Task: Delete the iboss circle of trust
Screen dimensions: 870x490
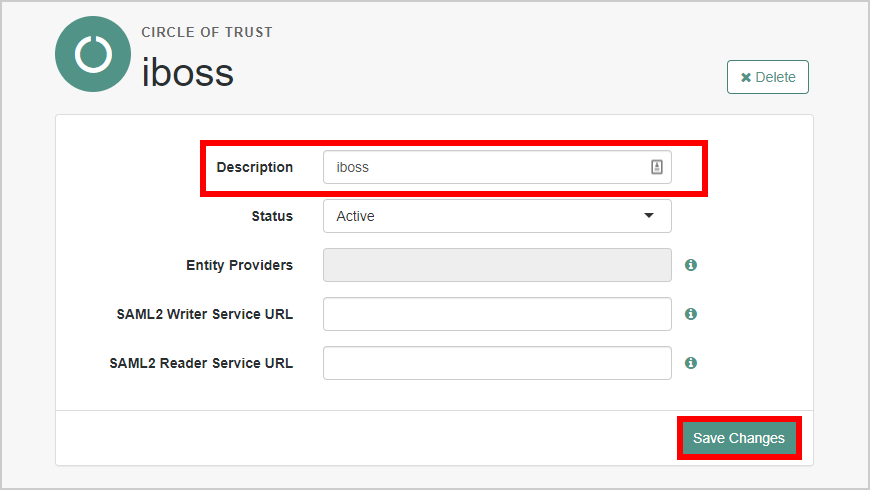Action: click(x=767, y=77)
